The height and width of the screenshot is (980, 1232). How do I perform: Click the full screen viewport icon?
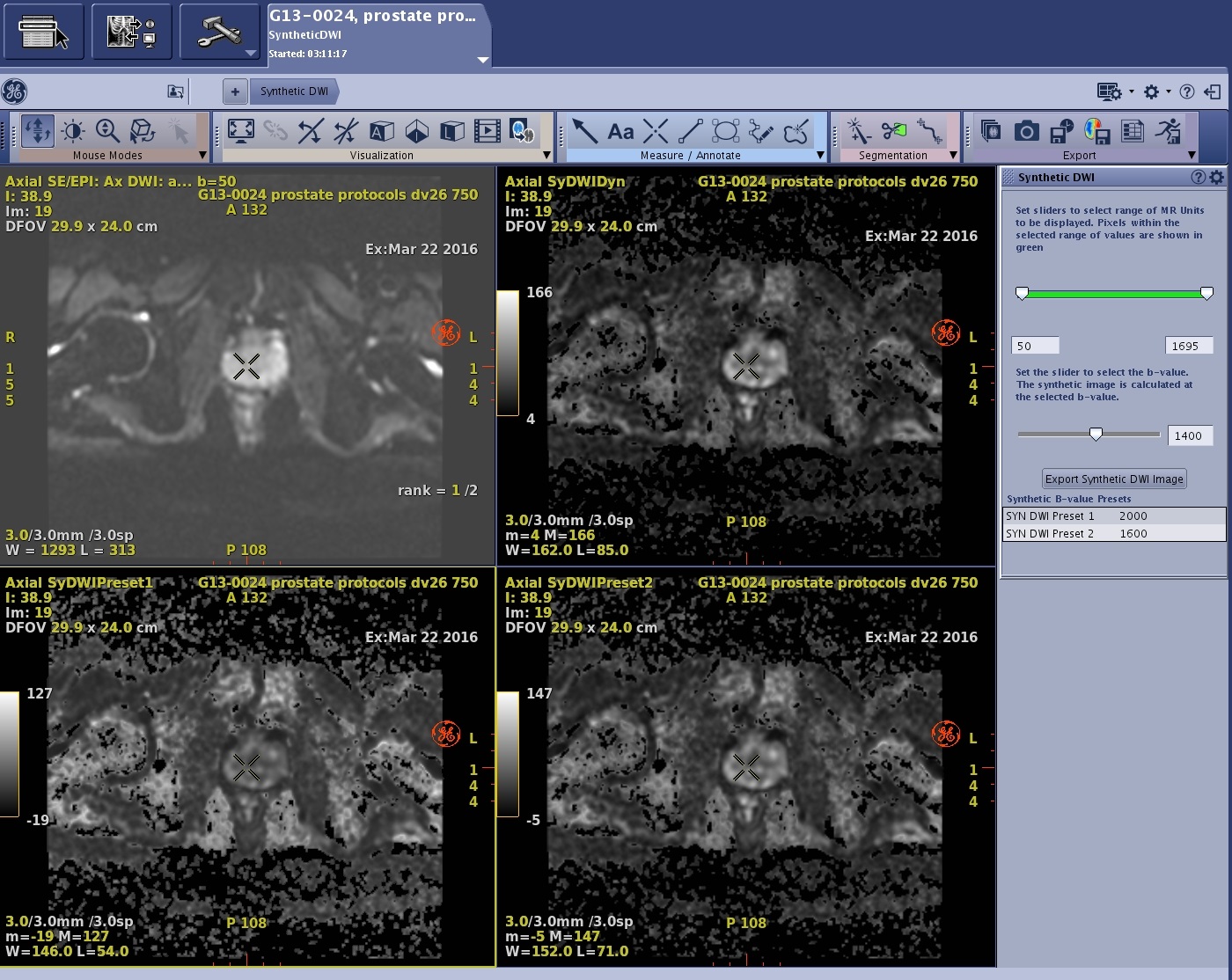[240, 132]
